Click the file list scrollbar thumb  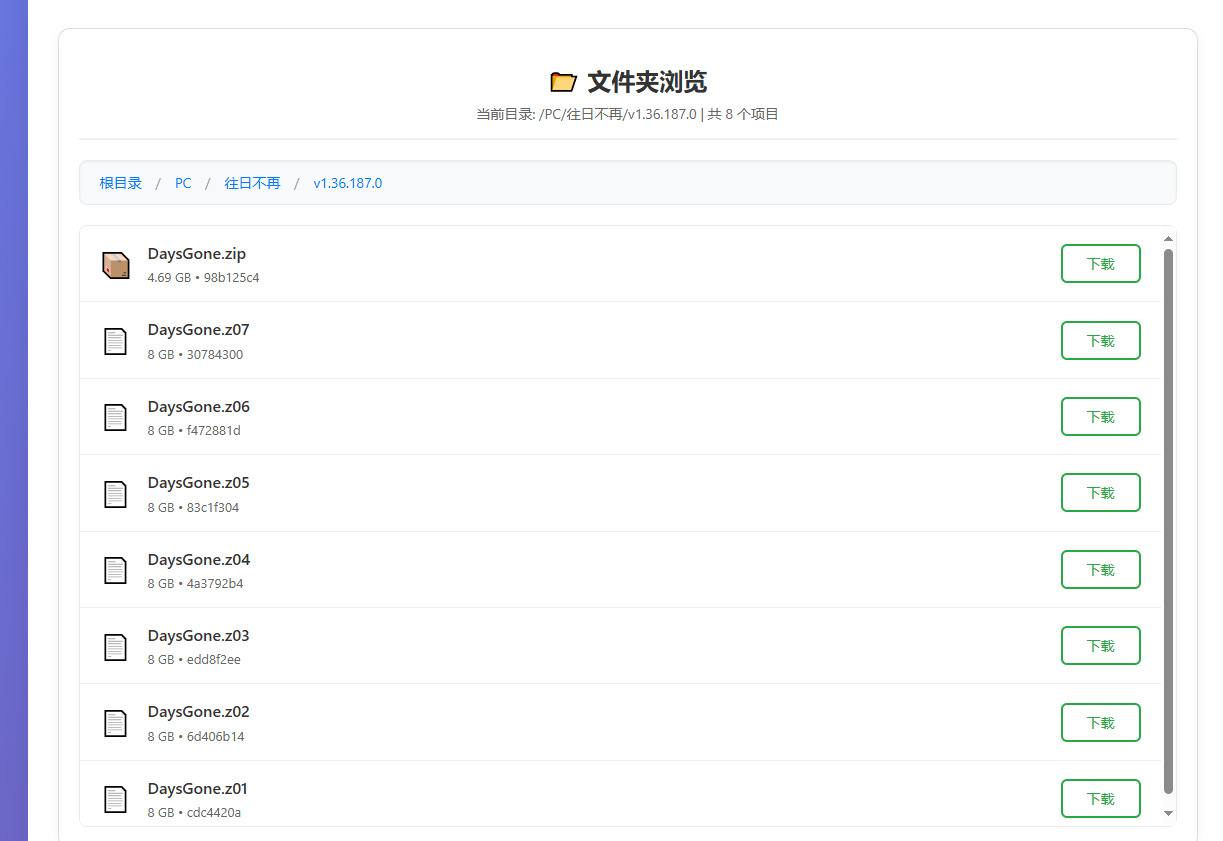tap(1169, 521)
